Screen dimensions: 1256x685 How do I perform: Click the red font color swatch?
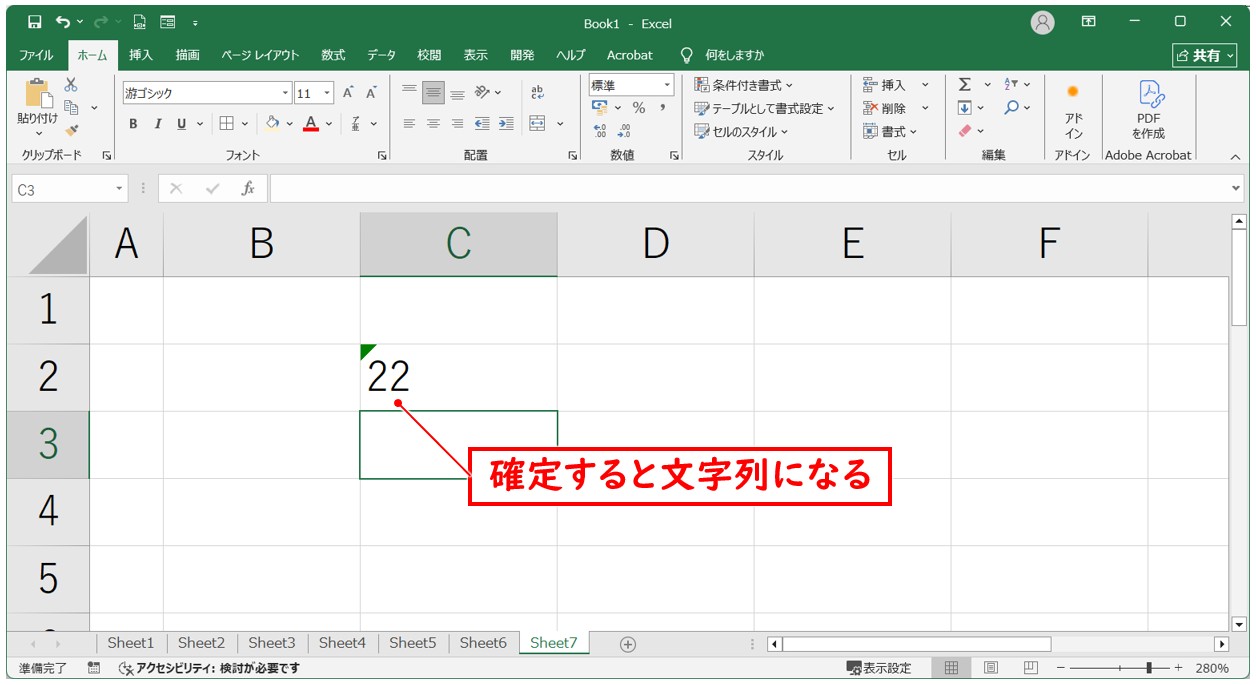(x=311, y=124)
